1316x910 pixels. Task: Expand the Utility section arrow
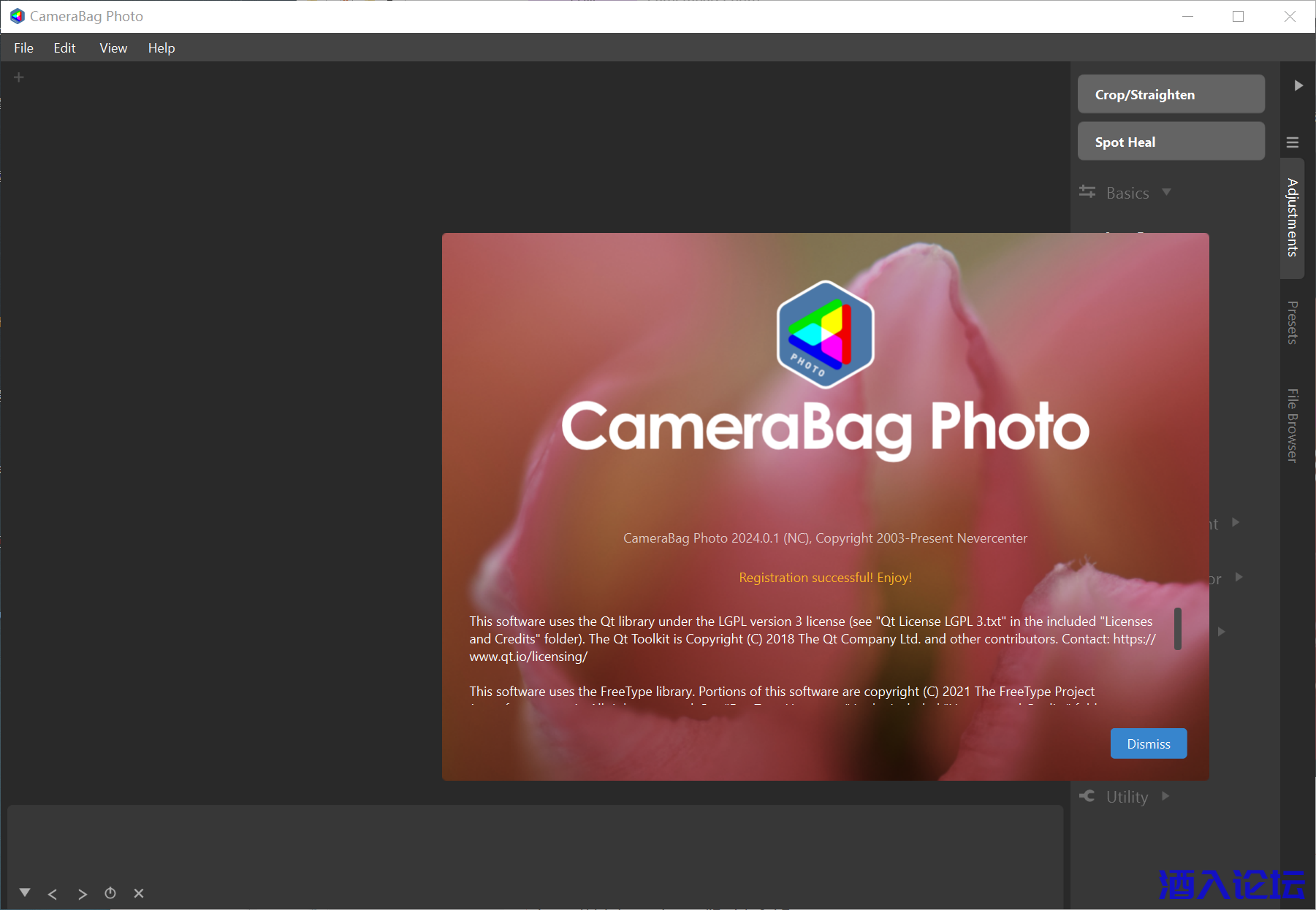click(1165, 796)
